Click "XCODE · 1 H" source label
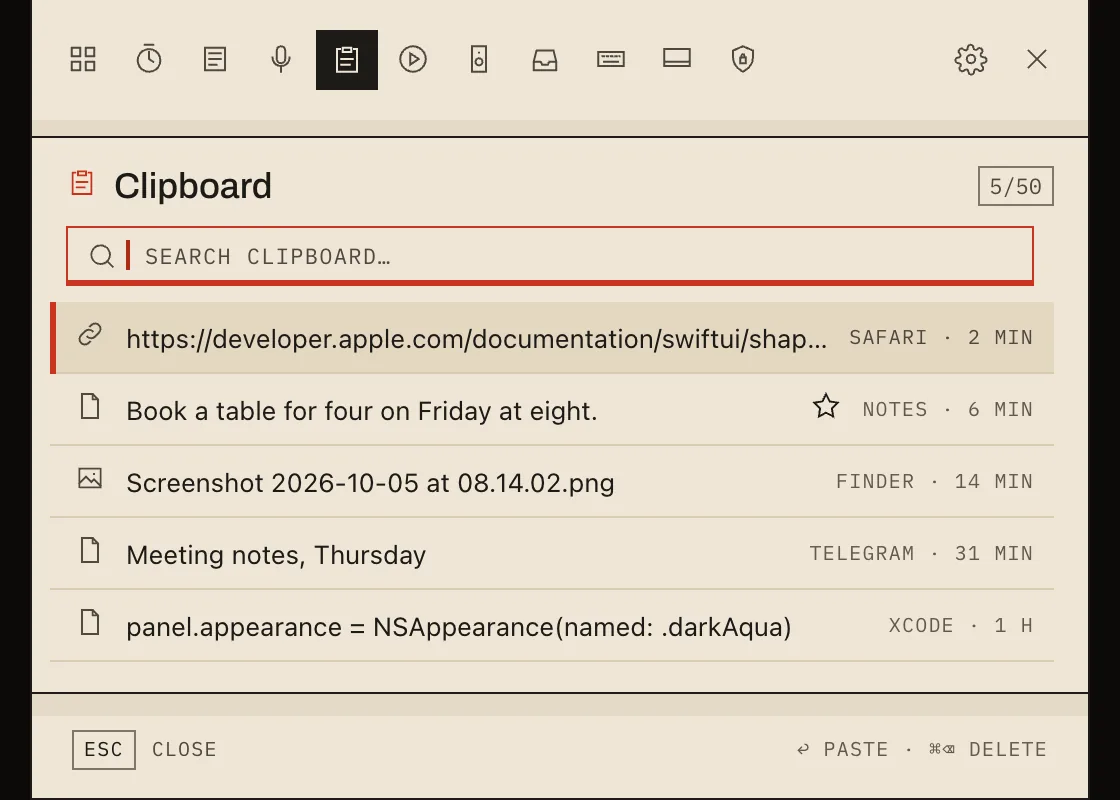 coord(961,626)
